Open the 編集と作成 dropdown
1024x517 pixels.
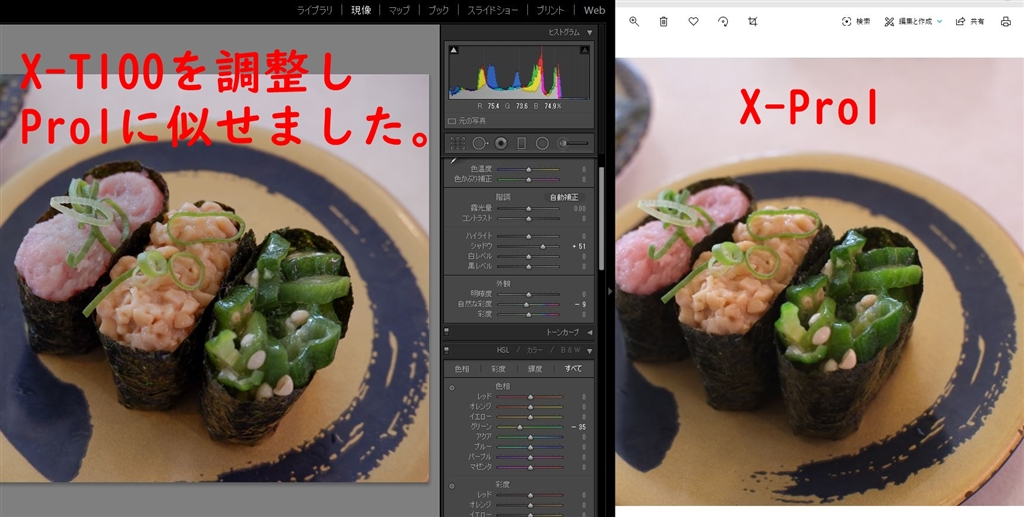(x=913, y=22)
